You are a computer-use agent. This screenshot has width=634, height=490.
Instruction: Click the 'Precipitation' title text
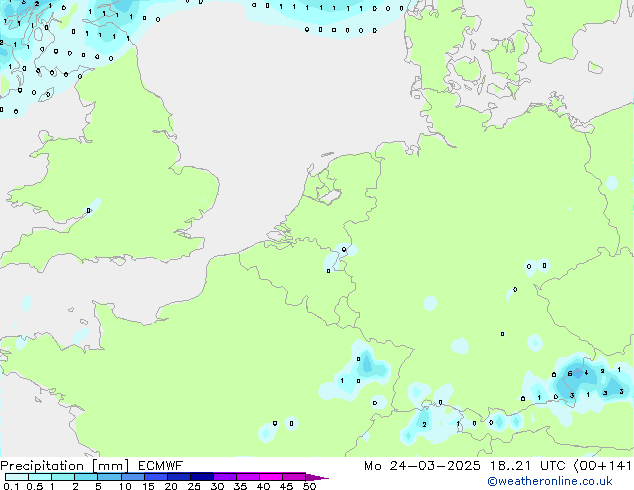42,466
